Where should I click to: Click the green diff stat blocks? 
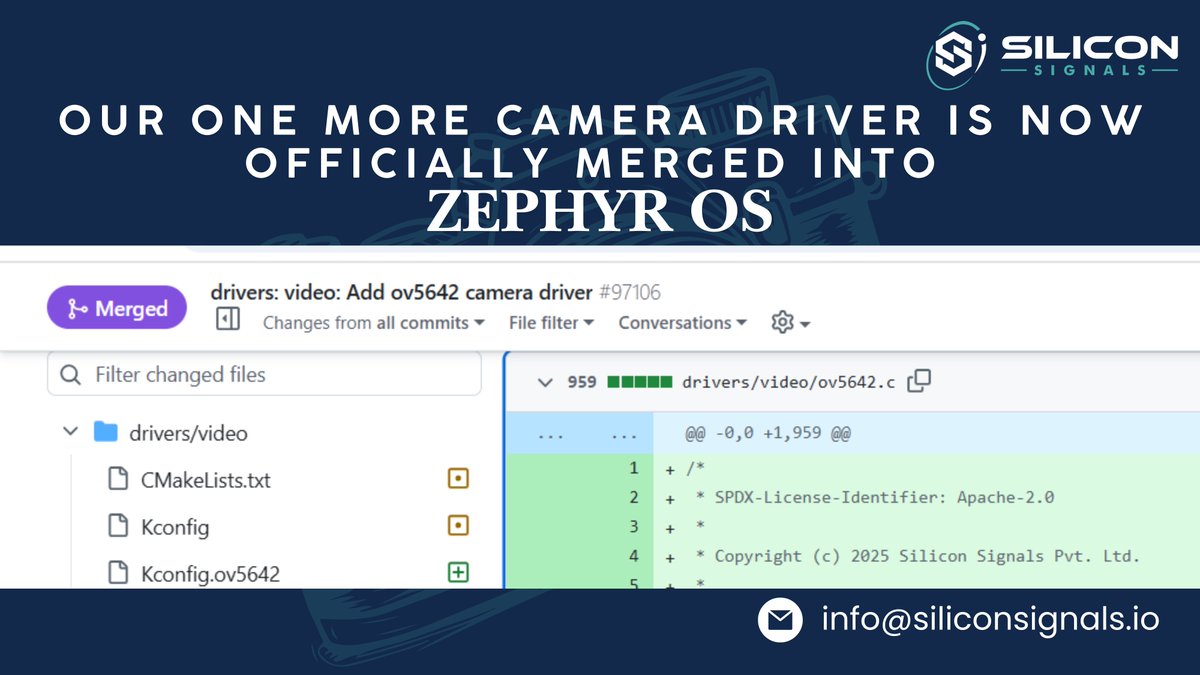click(x=640, y=381)
